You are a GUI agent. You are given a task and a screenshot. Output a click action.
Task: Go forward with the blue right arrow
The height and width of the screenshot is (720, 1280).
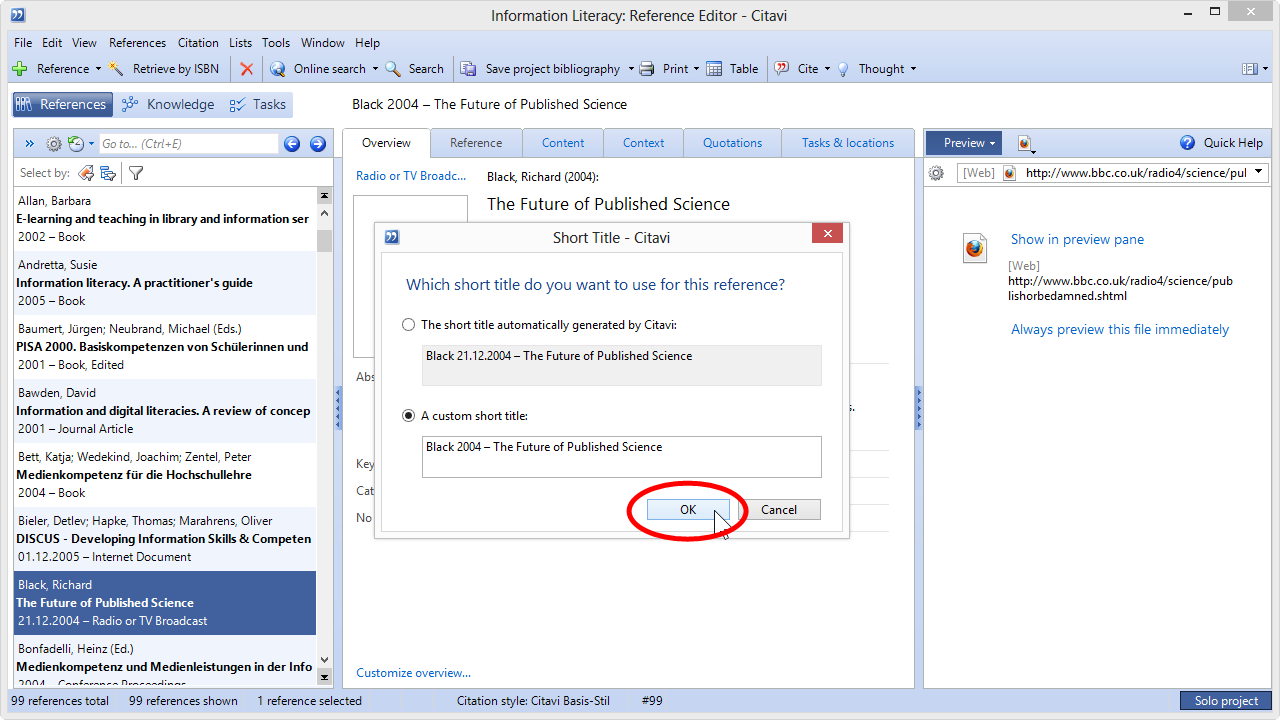pyautogui.click(x=318, y=144)
